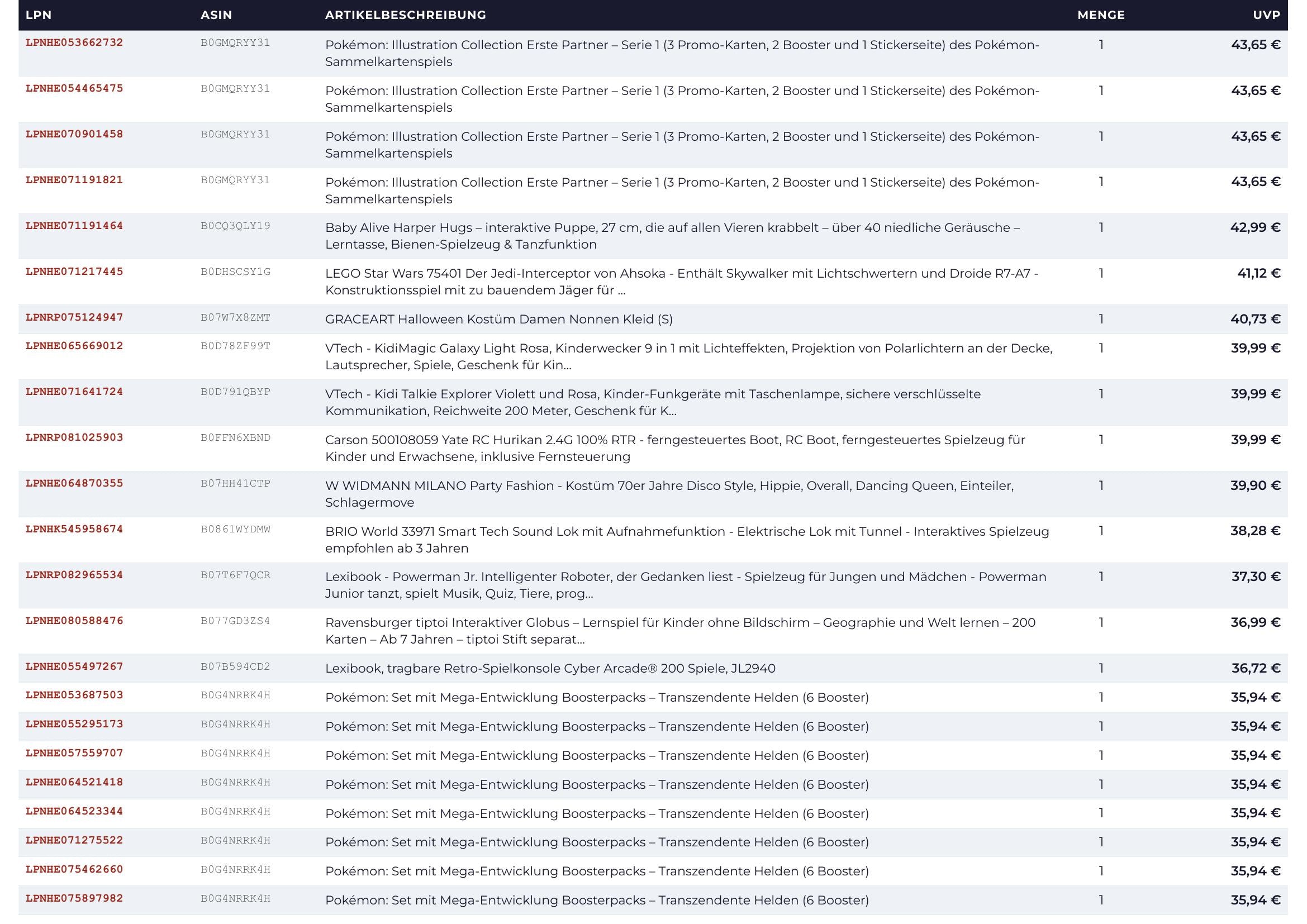The height and width of the screenshot is (924, 1307).
Task: Click ASIN B0D791QBYP
Action: pyautogui.click(x=235, y=392)
